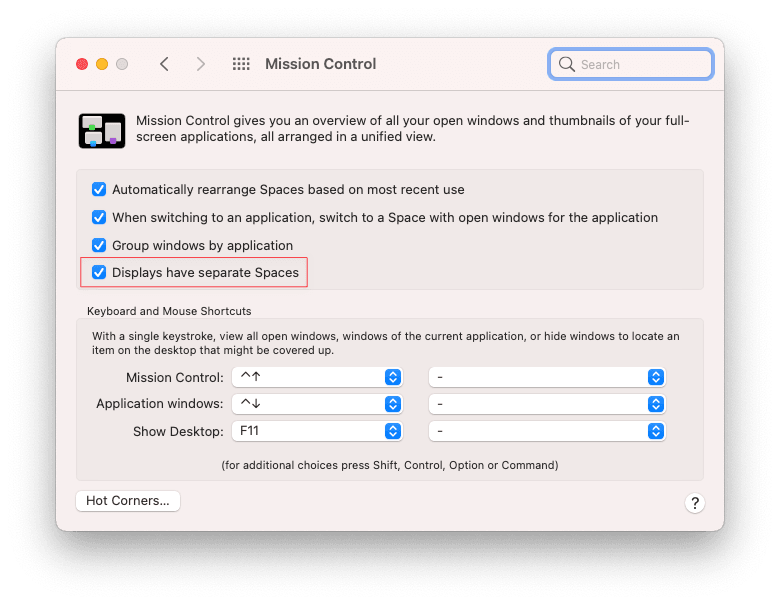Toggle Automatically rearrange Spaces checkbox
The width and height of the screenshot is (780, 605).
(x=99, y=190)
